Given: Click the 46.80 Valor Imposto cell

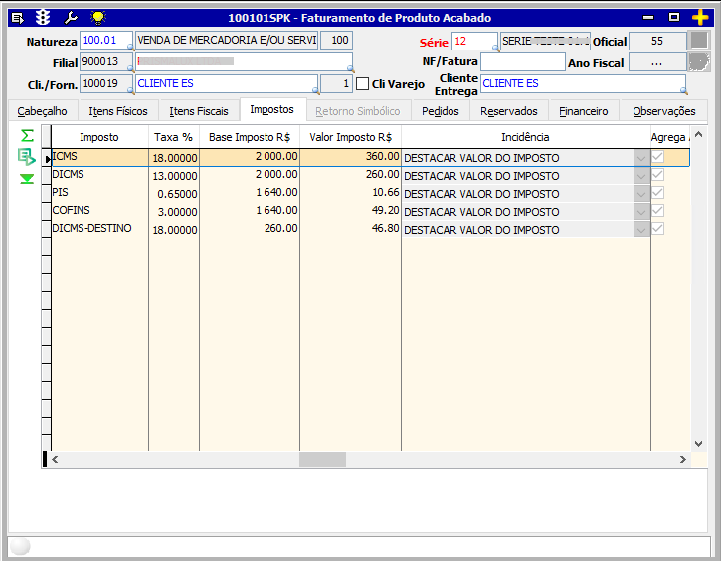Looking at the screenshot, I should click(350, 229).
